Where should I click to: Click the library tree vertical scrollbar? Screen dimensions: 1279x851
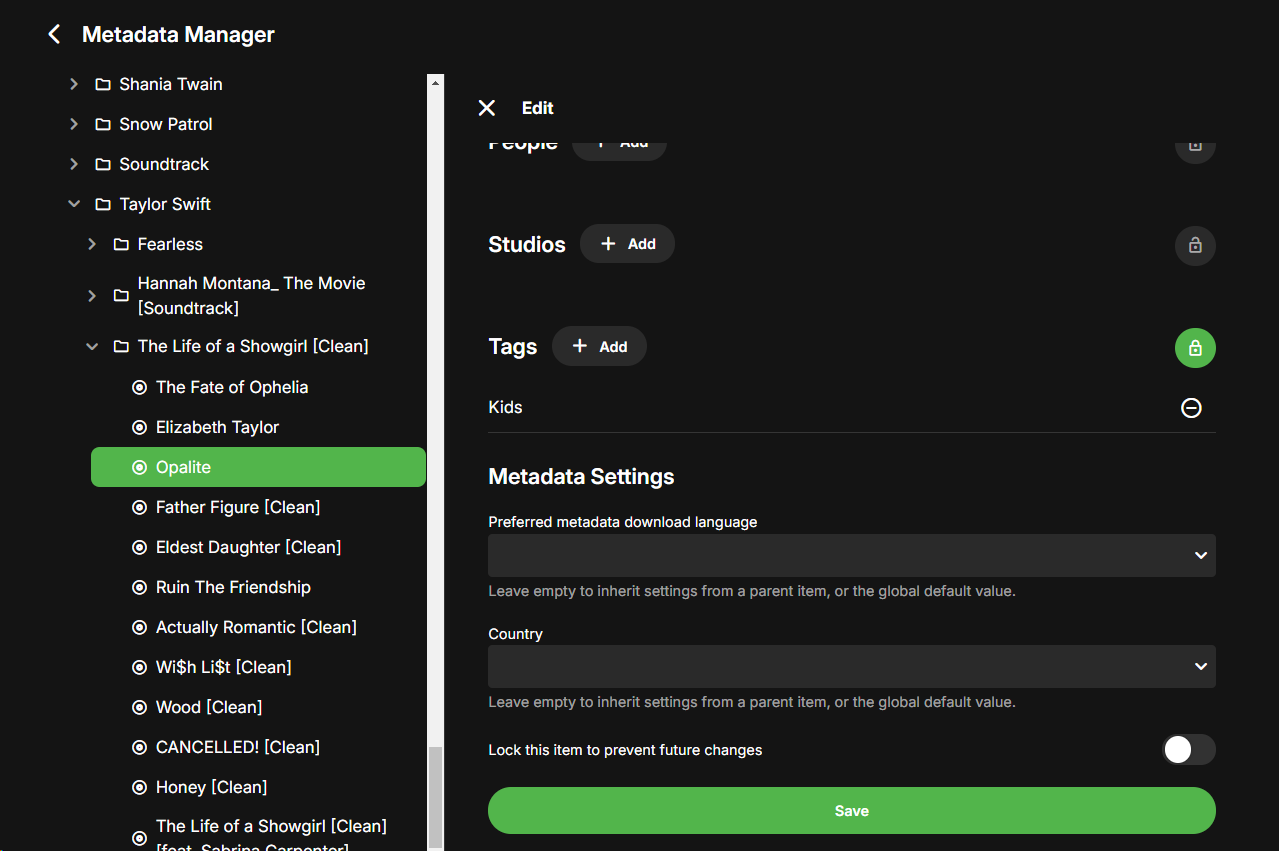(435, 795)
